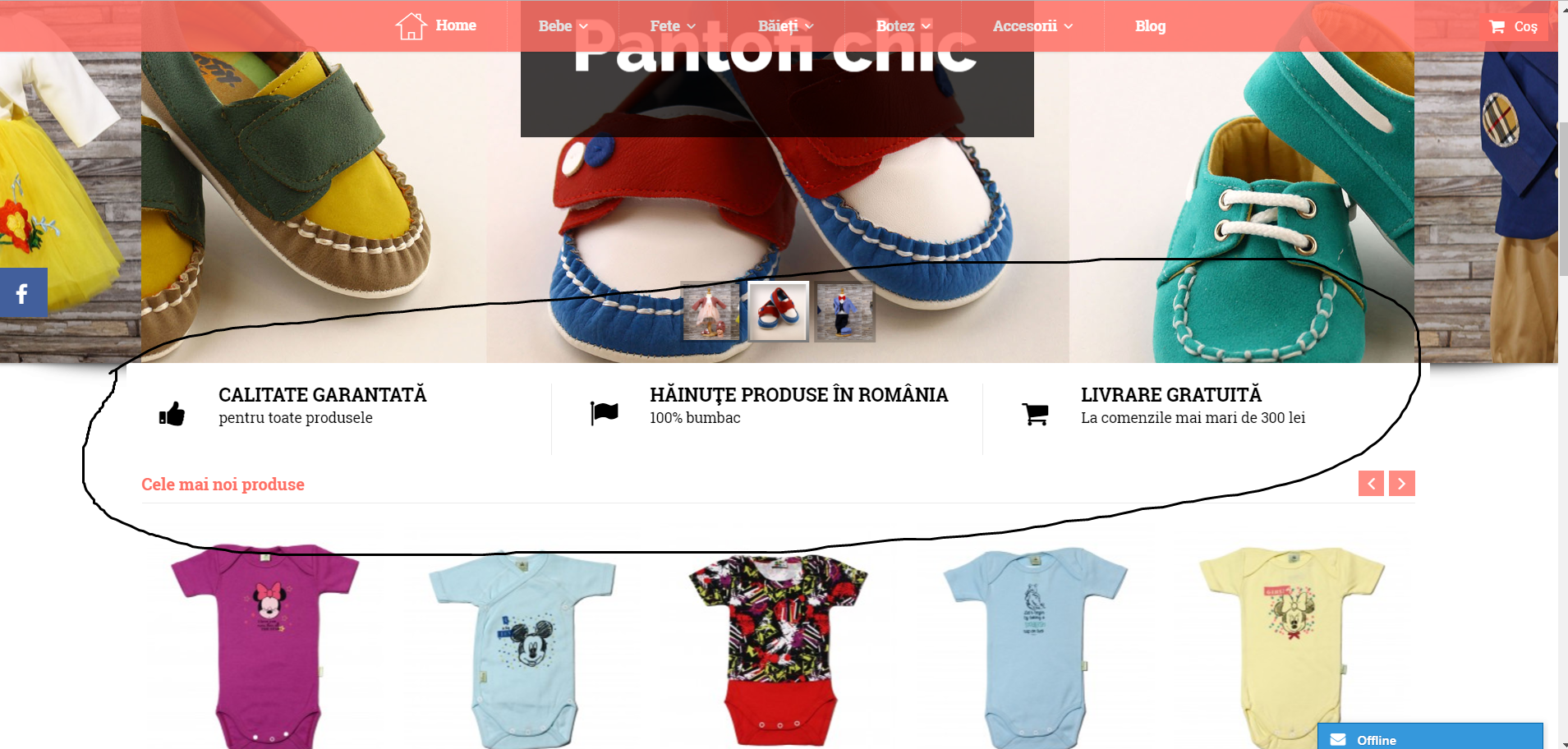Click the Home house icon

411,26
